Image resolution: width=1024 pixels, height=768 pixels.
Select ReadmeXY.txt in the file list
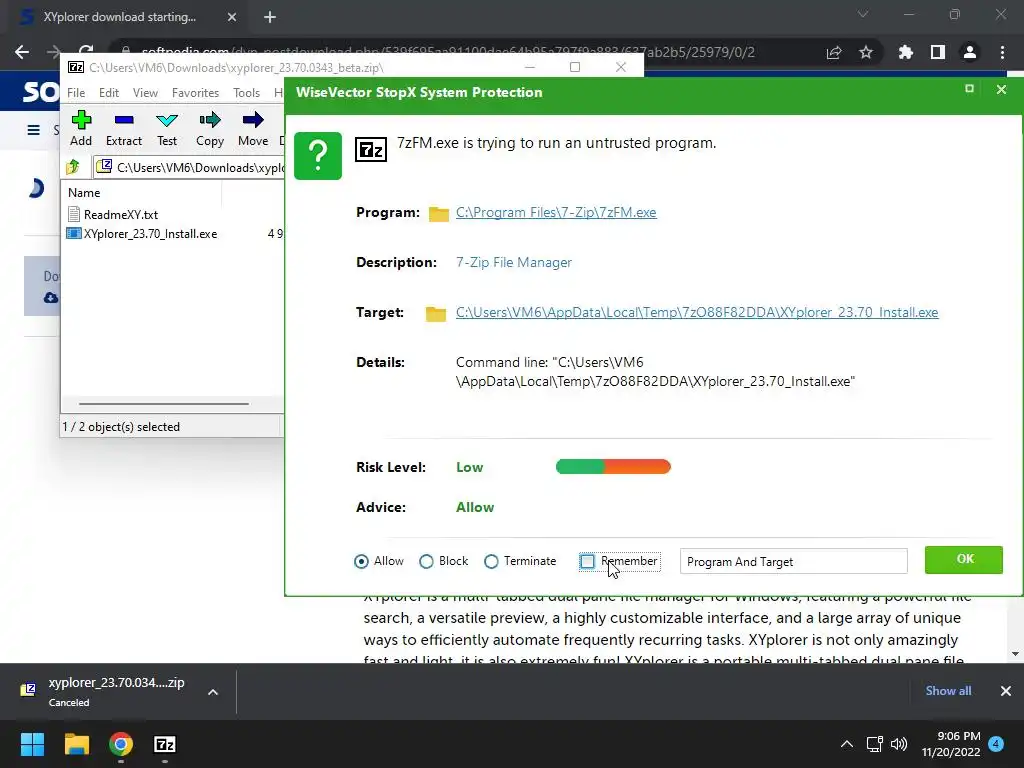[x=121, y=214]
